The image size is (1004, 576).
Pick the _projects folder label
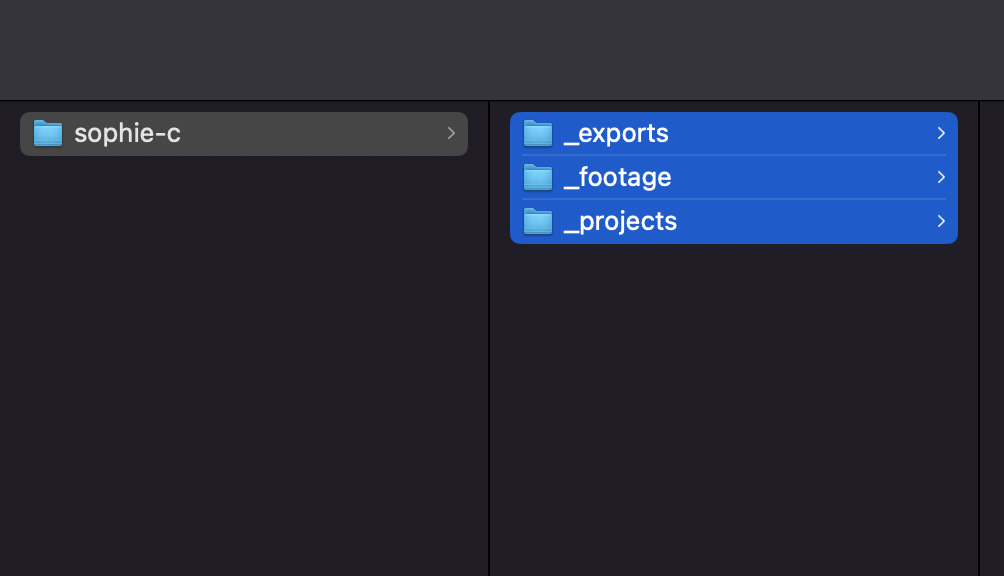620,221
